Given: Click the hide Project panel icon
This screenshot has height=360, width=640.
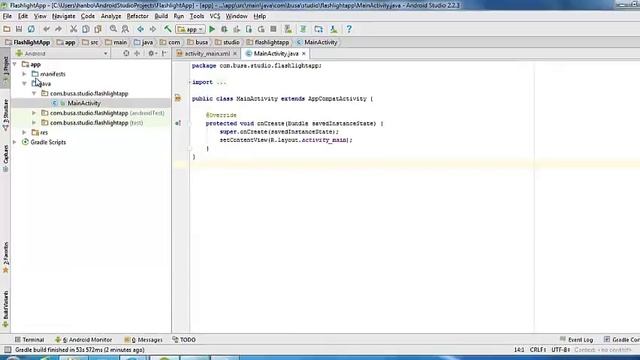Looking at the screenshot, I should click(x=164, y=53).
